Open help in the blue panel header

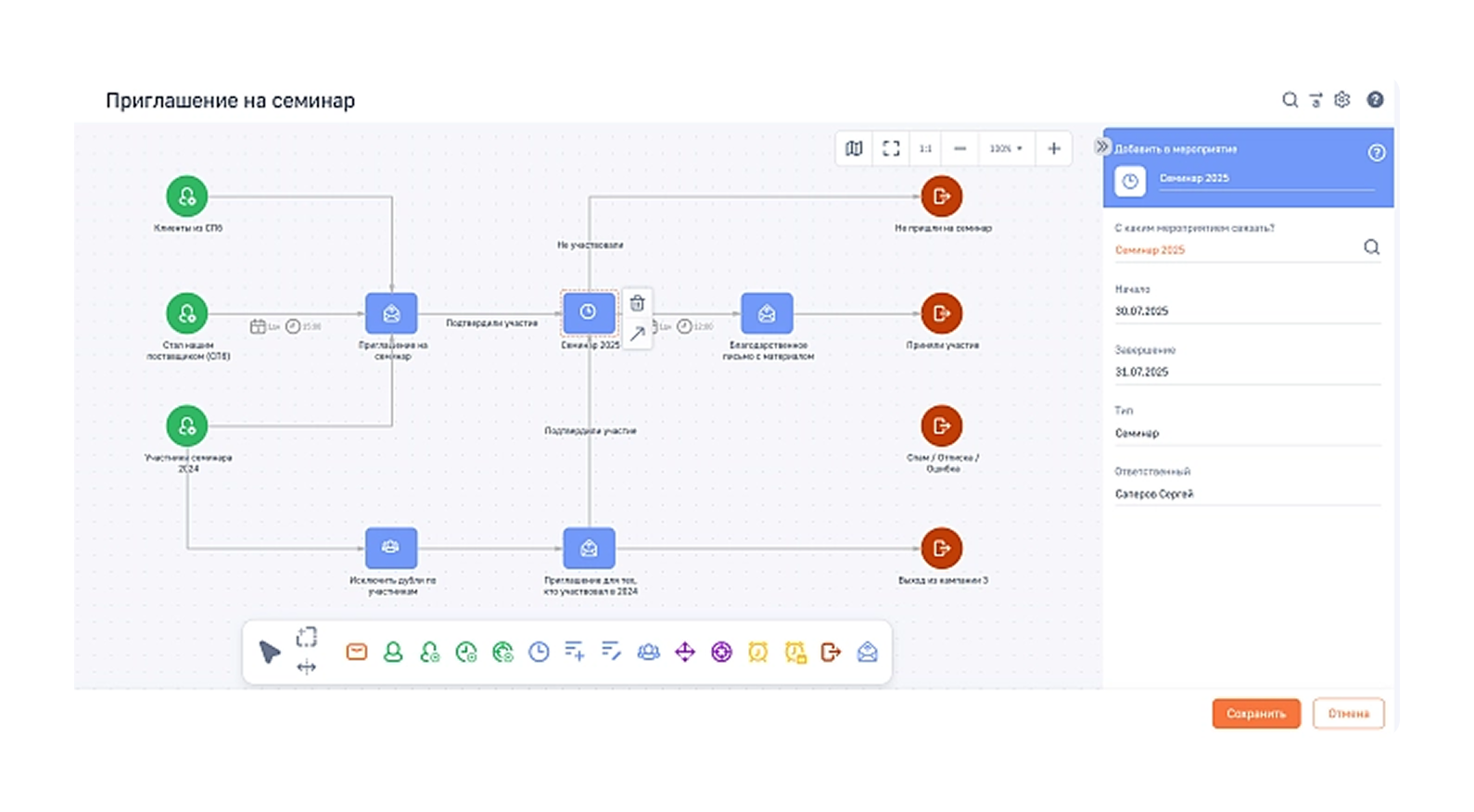coord(1377,153)
